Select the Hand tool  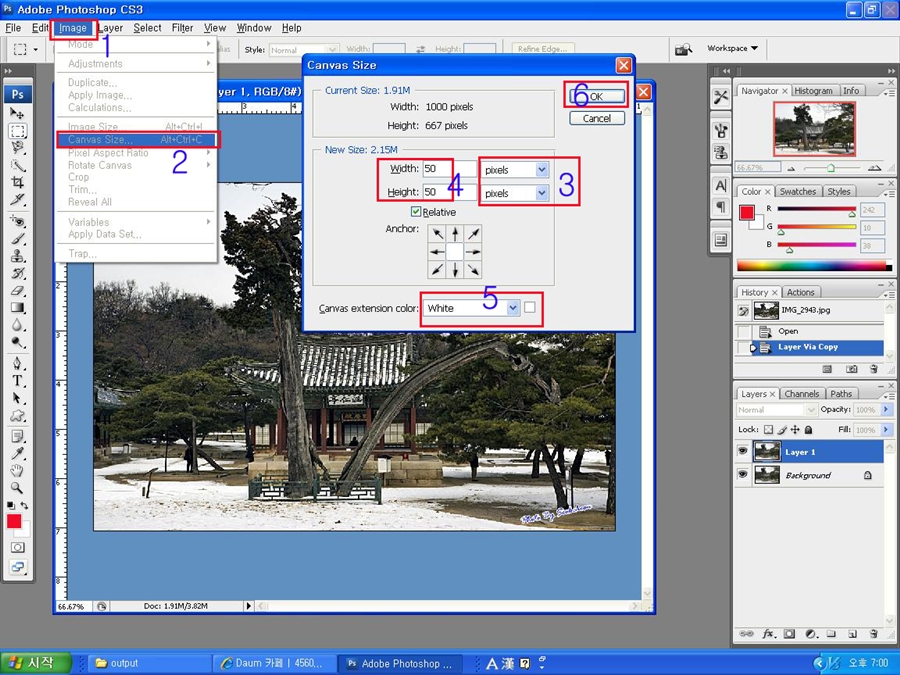pyautogui.click(x=17, y=471)
